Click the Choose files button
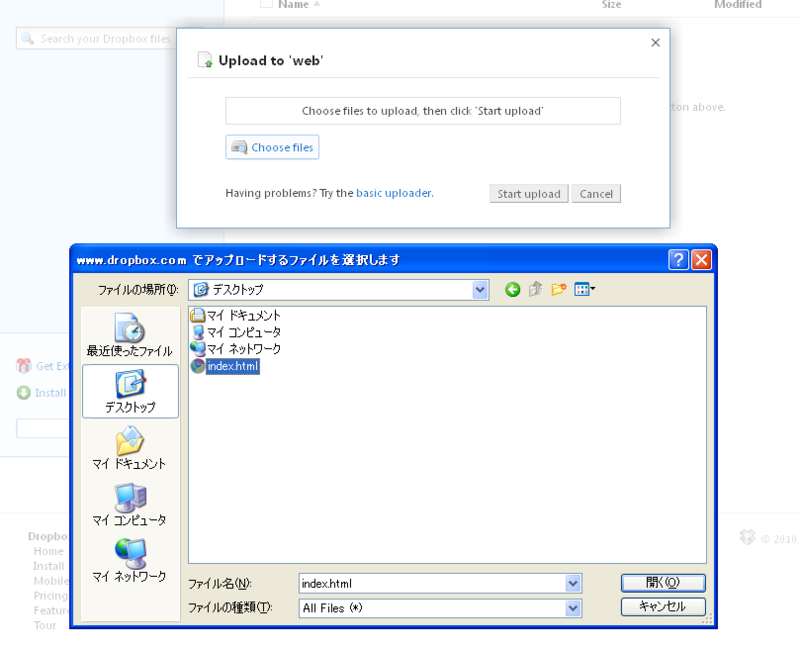The width and height of the screenshot is (800, 649). [272, 147]
